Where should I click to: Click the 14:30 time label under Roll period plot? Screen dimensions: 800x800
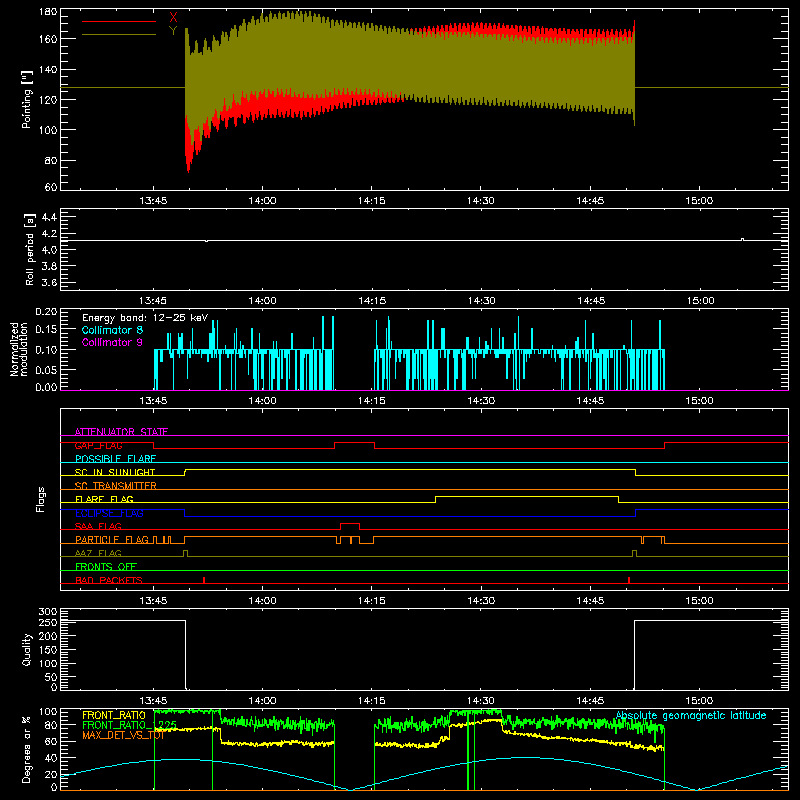tap(481, 301)
